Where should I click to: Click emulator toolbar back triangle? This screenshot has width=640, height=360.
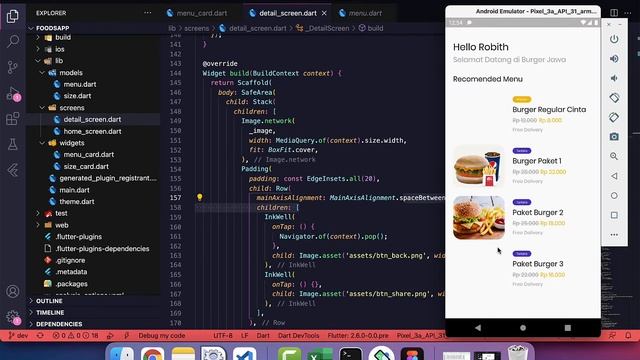click(614, 176)
